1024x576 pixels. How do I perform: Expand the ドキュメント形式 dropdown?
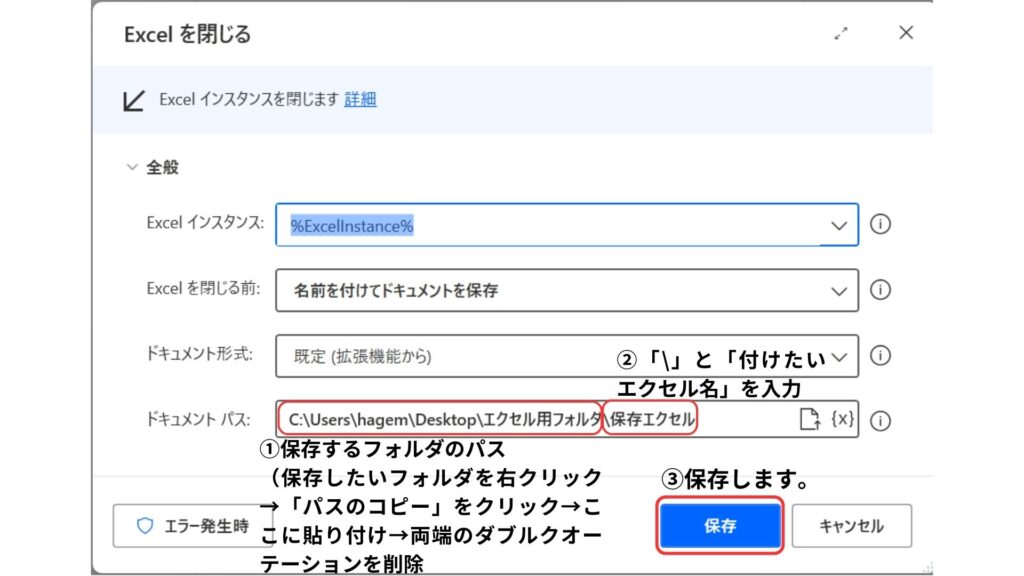(840, 356)
